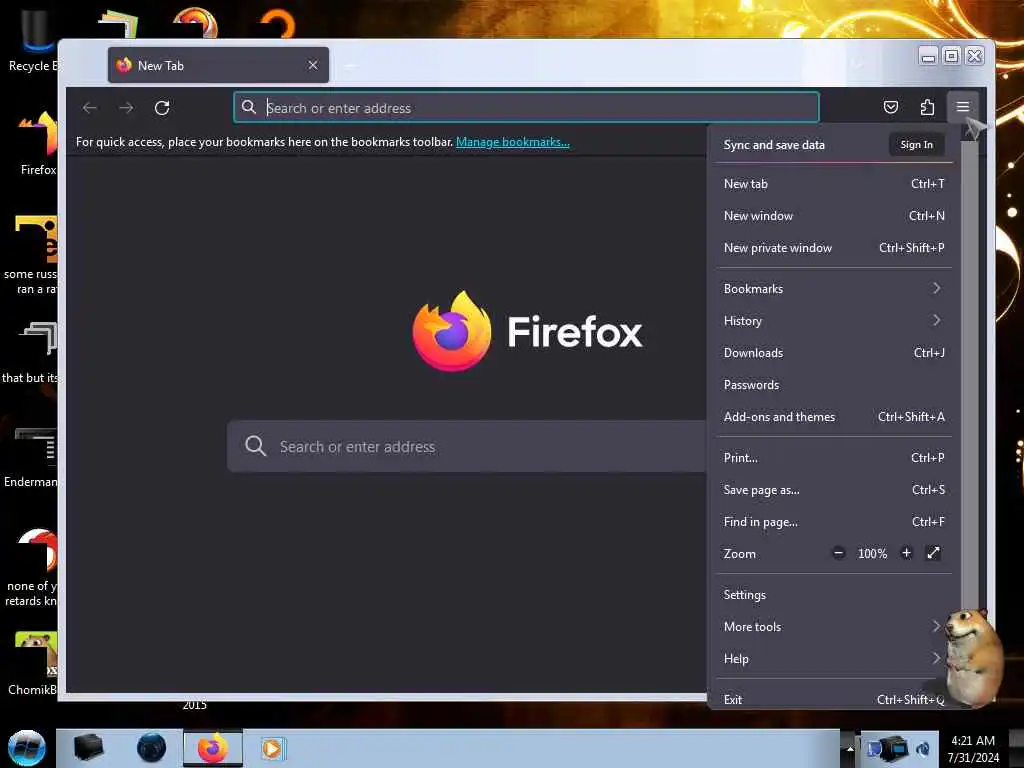Image resolution: width=1024 pixels, height=768 pixels.
Task: Select Save page as...
Action: pos(834,490)
